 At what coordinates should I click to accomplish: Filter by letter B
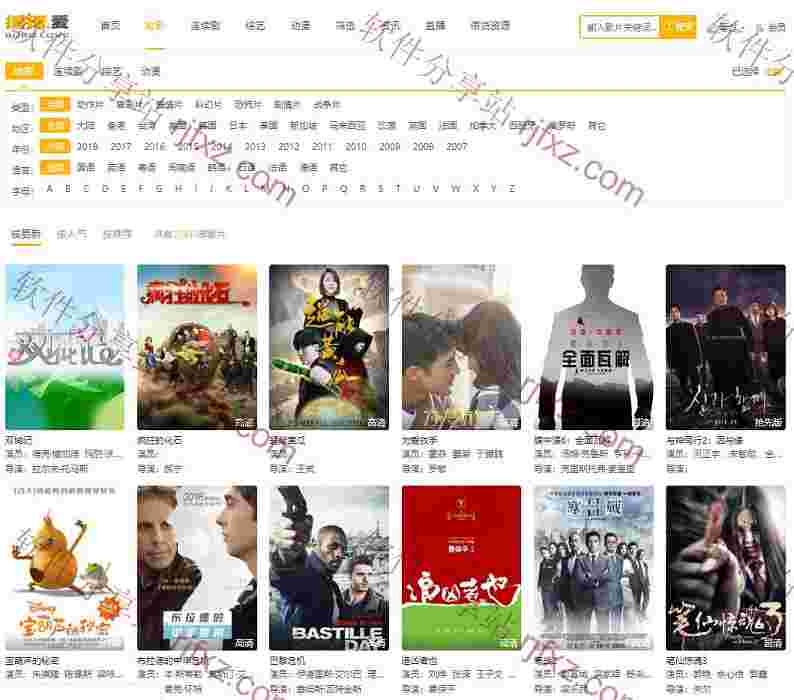(x=68, y=188)
